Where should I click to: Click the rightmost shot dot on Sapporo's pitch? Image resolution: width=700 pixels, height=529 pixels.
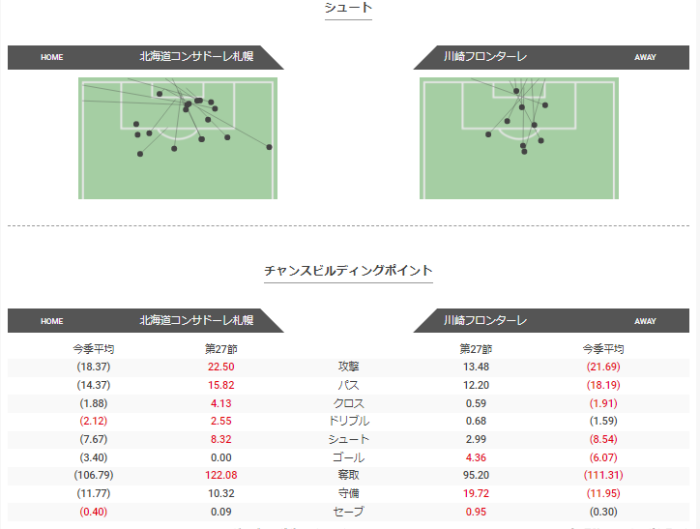point(269,147)
